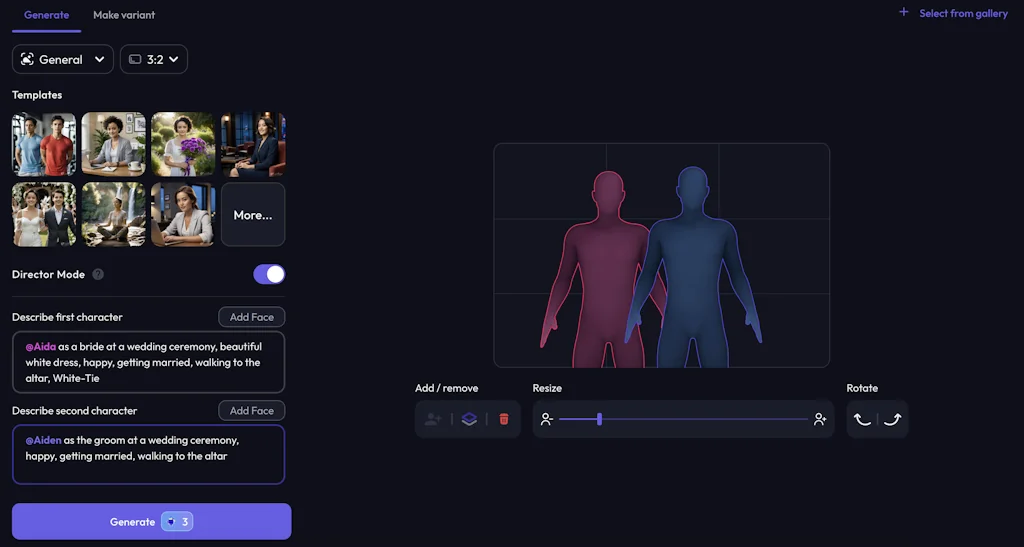Open the General style dropdown

(63, 59)
